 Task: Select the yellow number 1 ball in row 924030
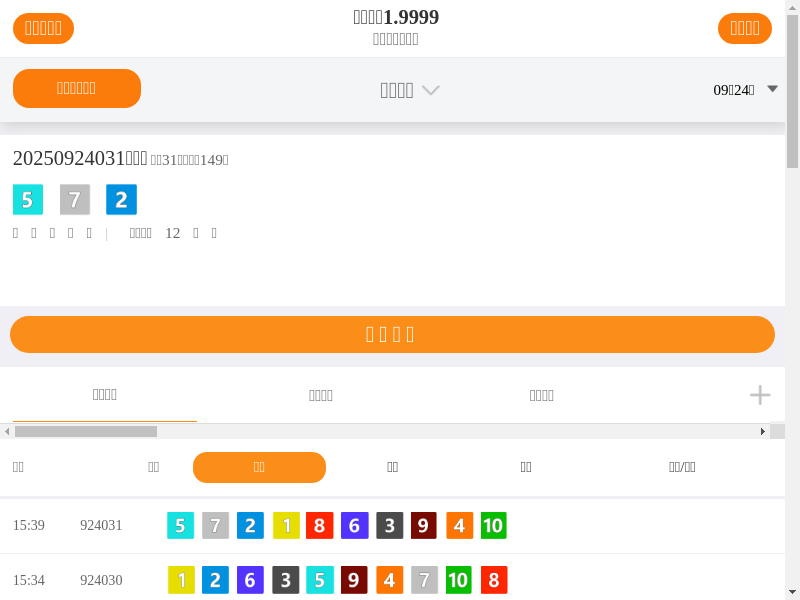(x=181, y=580)
